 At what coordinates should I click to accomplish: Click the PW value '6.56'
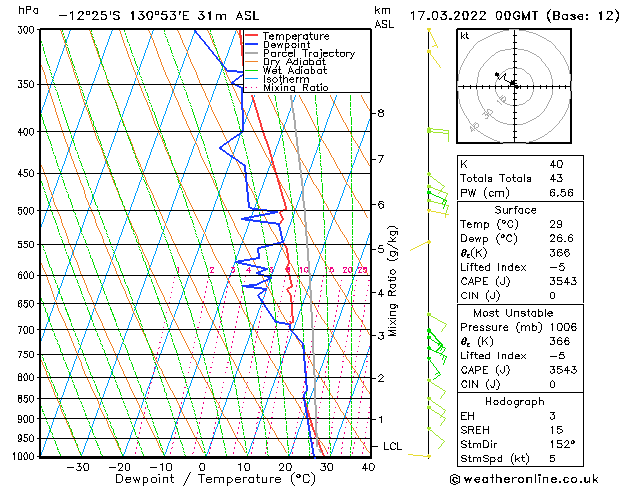[x=561, y=193]
